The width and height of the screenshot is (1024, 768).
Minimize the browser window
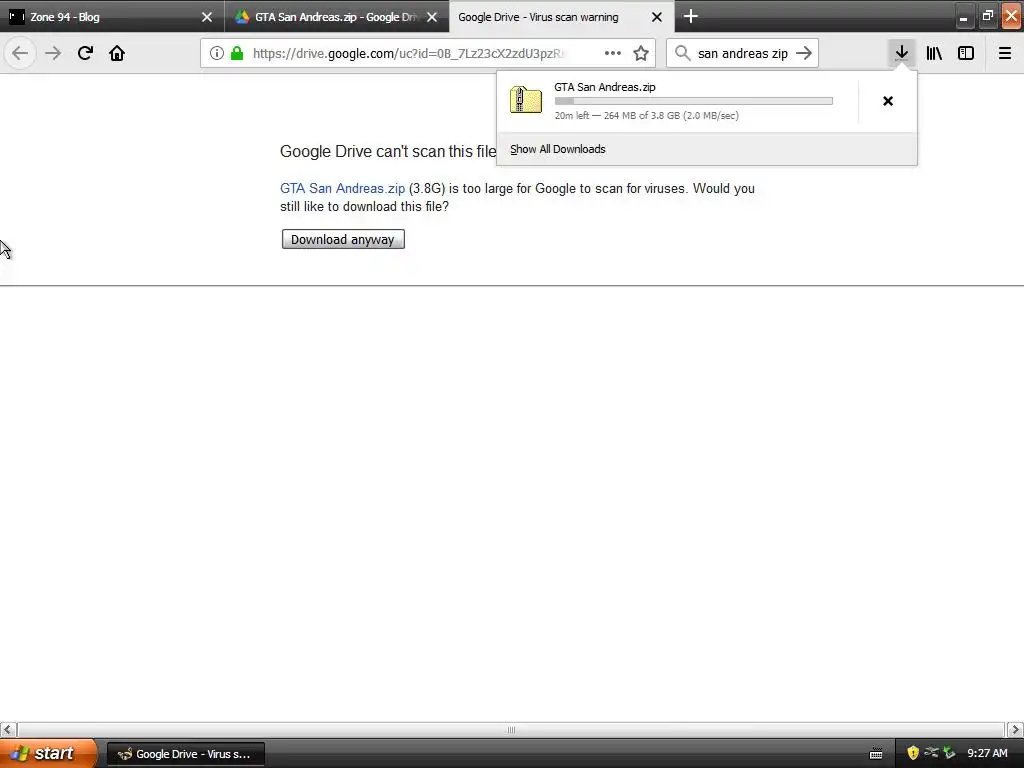click(x=963, y=17)
